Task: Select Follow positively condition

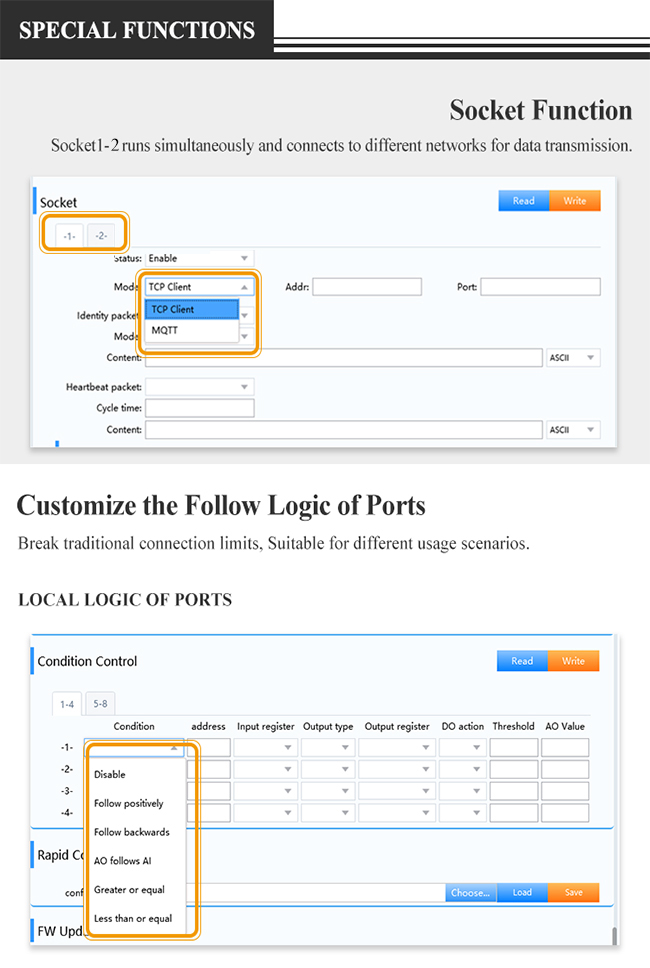Action: pyautogui.click(x=128, y=803)
